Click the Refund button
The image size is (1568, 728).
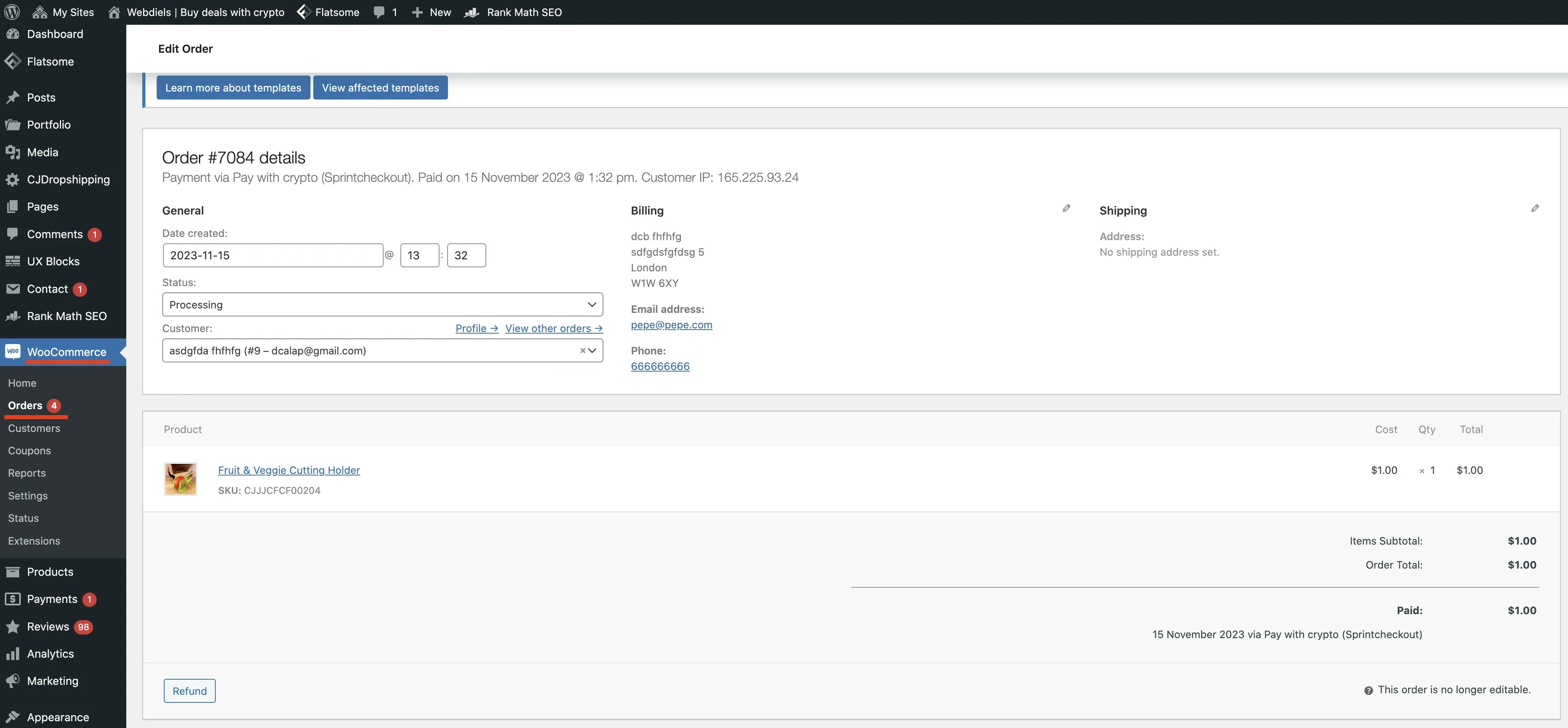pos(189,691)
